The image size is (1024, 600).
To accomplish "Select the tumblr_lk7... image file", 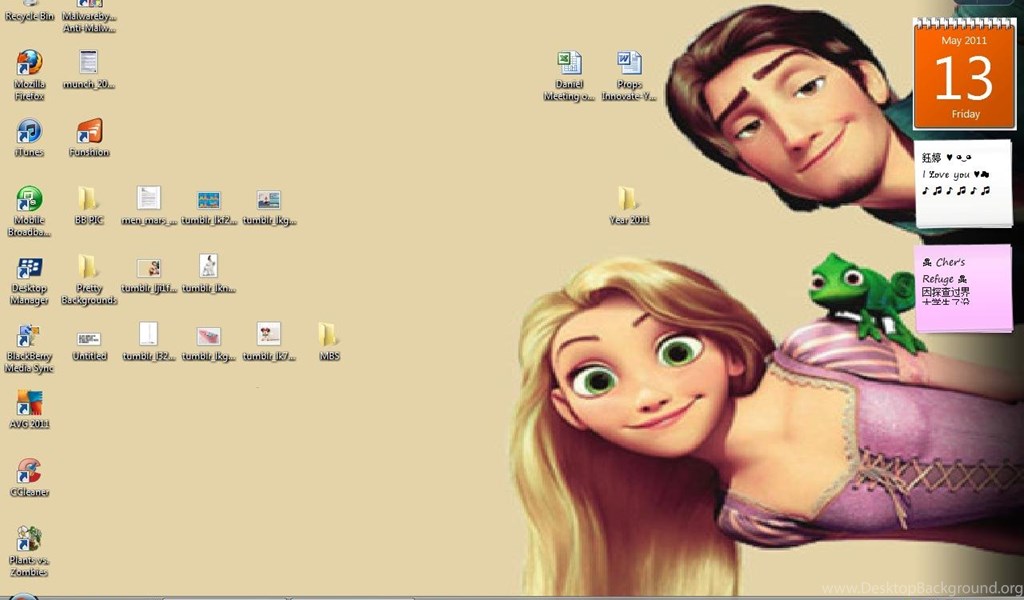I will 269,341.
